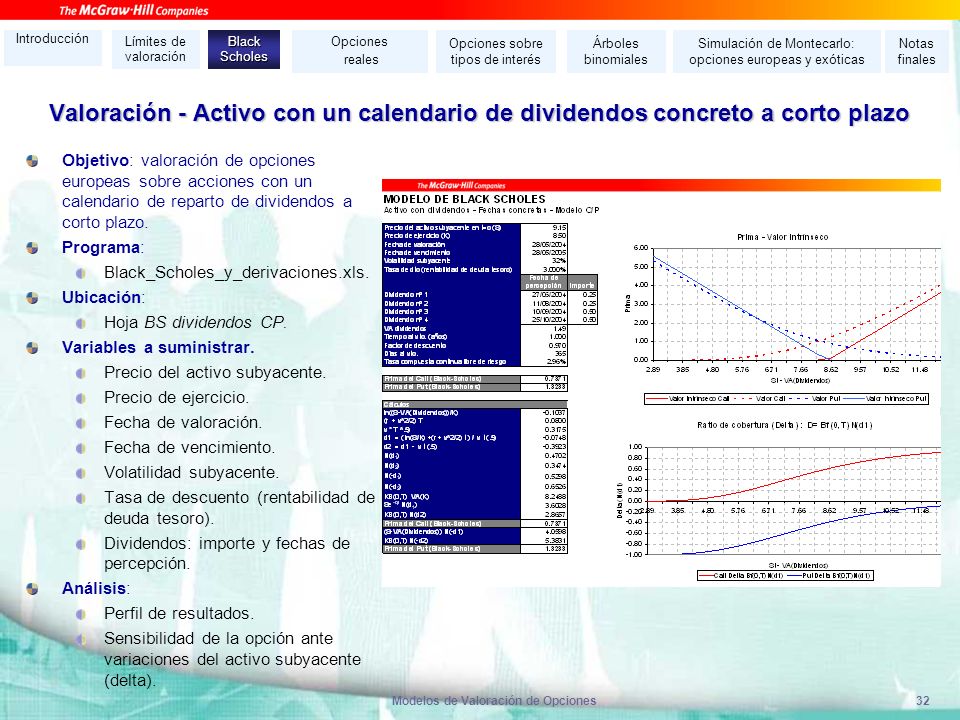Click the Precio del activo subyacente value 9.15

[544, 227]
